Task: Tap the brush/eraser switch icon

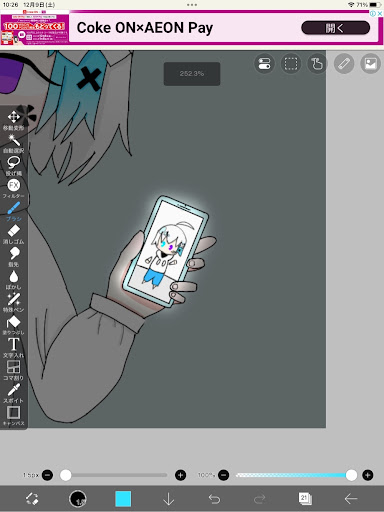Action: 32,499
